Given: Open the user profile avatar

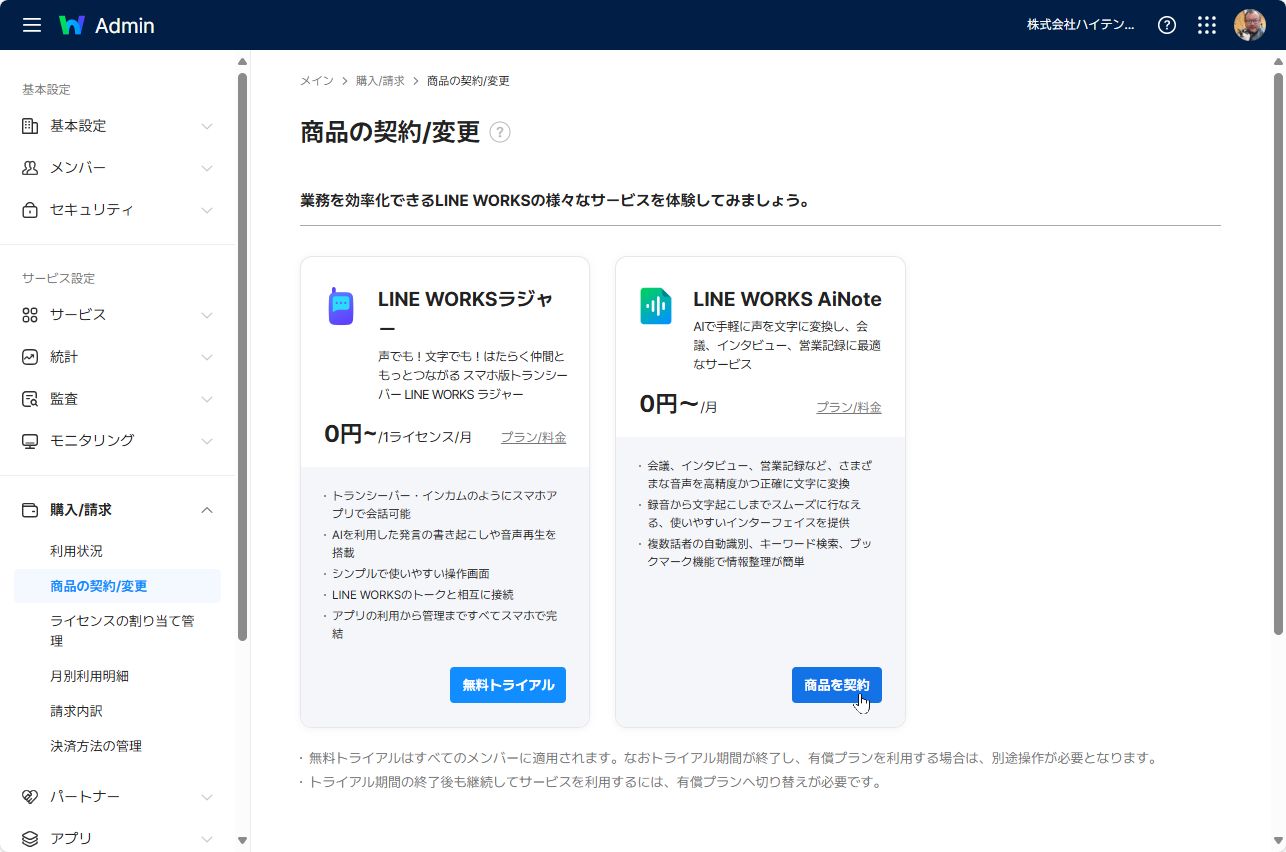Looking at the screenshot, I should [x=1250, y=25].
